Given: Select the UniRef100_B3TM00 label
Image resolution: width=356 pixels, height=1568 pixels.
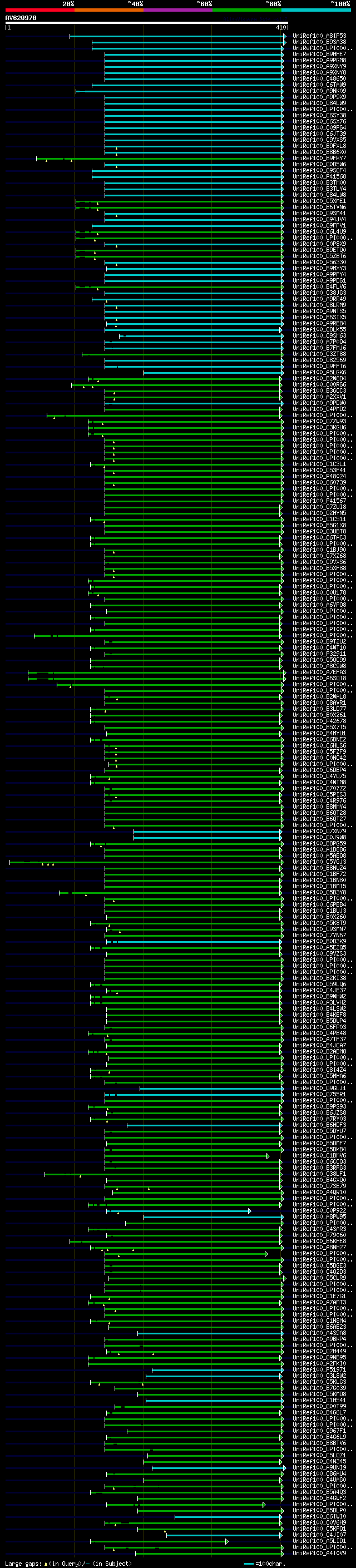Looking at the screenshot, I should tap(319, 182).
